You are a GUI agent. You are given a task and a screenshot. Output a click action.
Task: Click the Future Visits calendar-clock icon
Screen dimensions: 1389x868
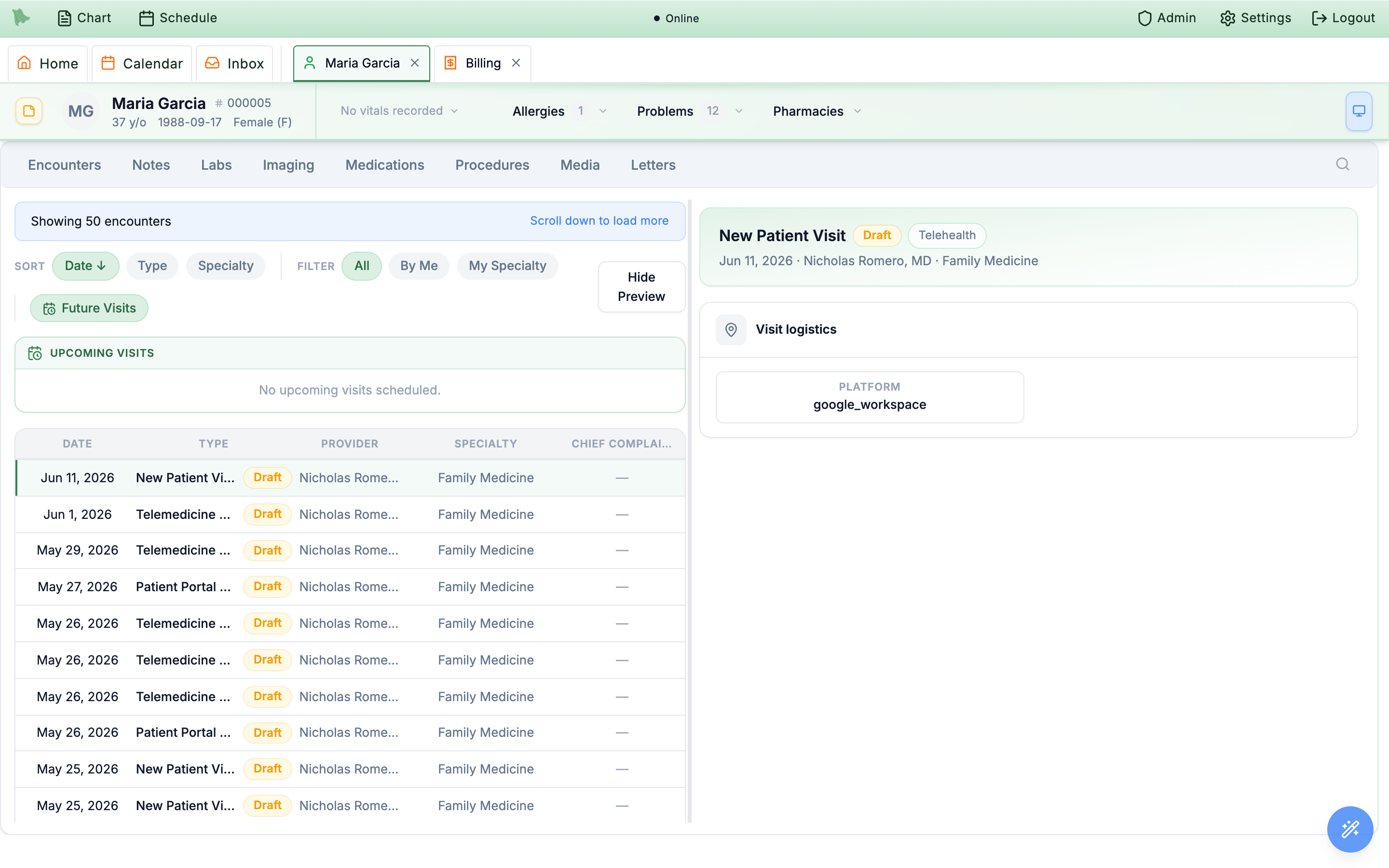click(x=49, y=309)
